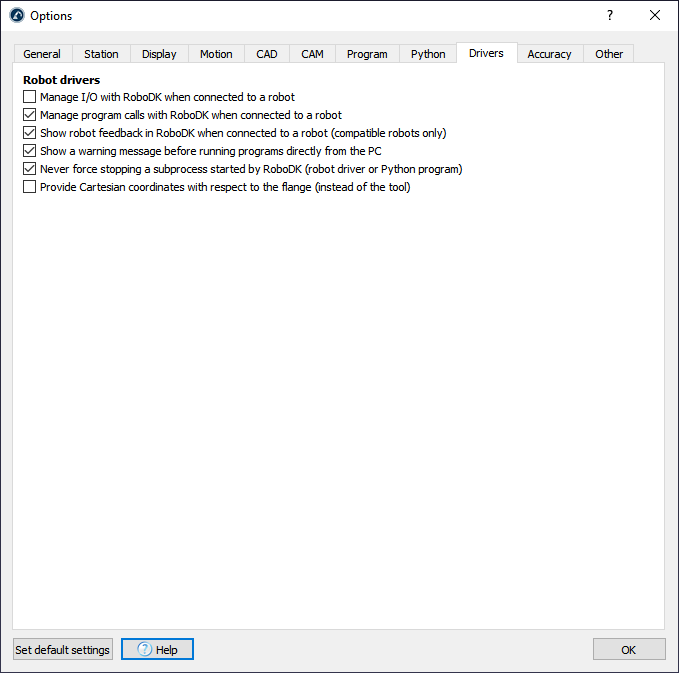The height and width of the screenshot is (673, 679).
Task: Go to the Display tab
Action: (x=159, y=54)
